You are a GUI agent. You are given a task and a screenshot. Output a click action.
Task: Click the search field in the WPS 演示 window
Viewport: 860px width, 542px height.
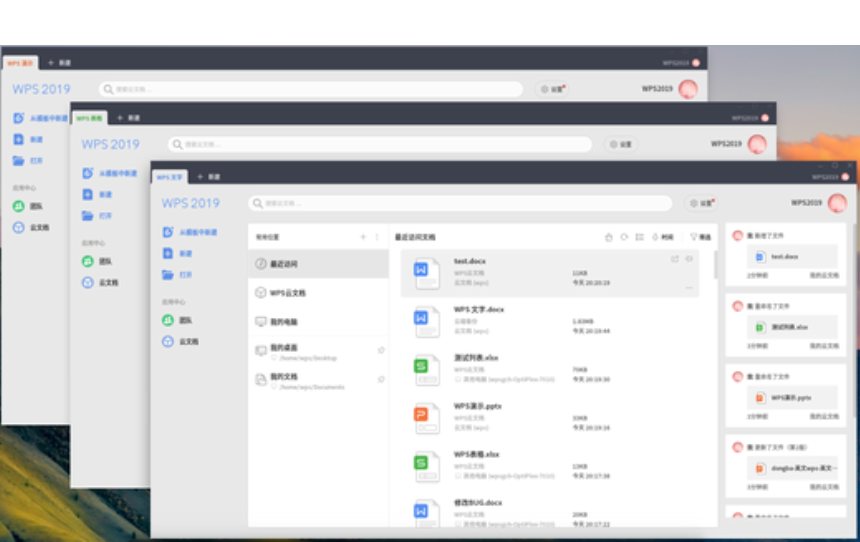tap(311, 89)
